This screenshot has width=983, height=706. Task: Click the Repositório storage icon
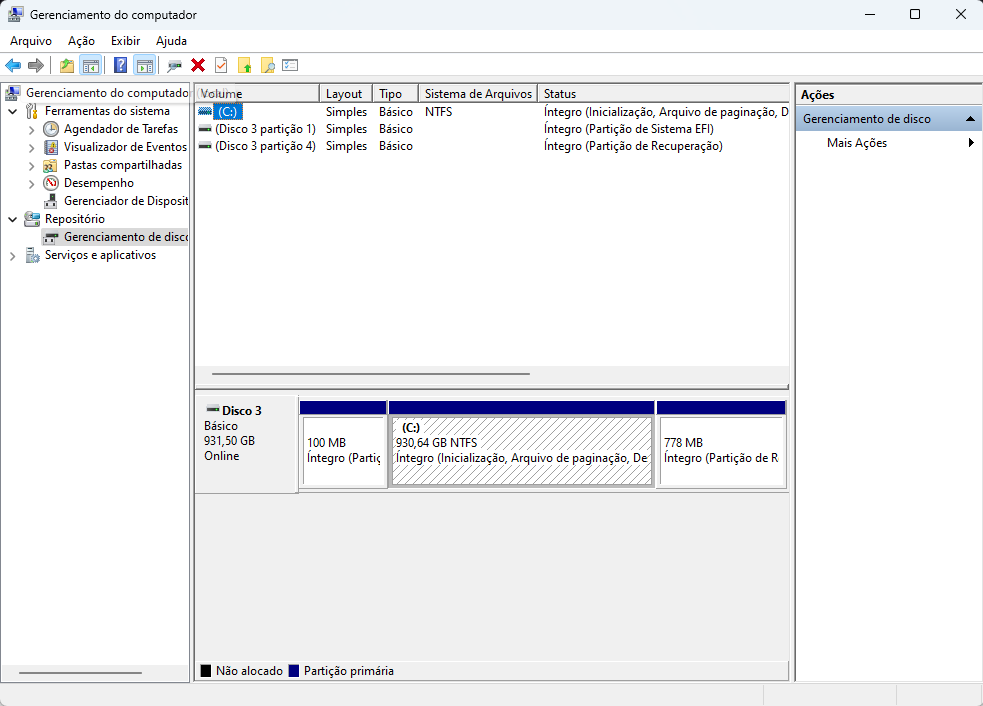(x=32, y=219)
